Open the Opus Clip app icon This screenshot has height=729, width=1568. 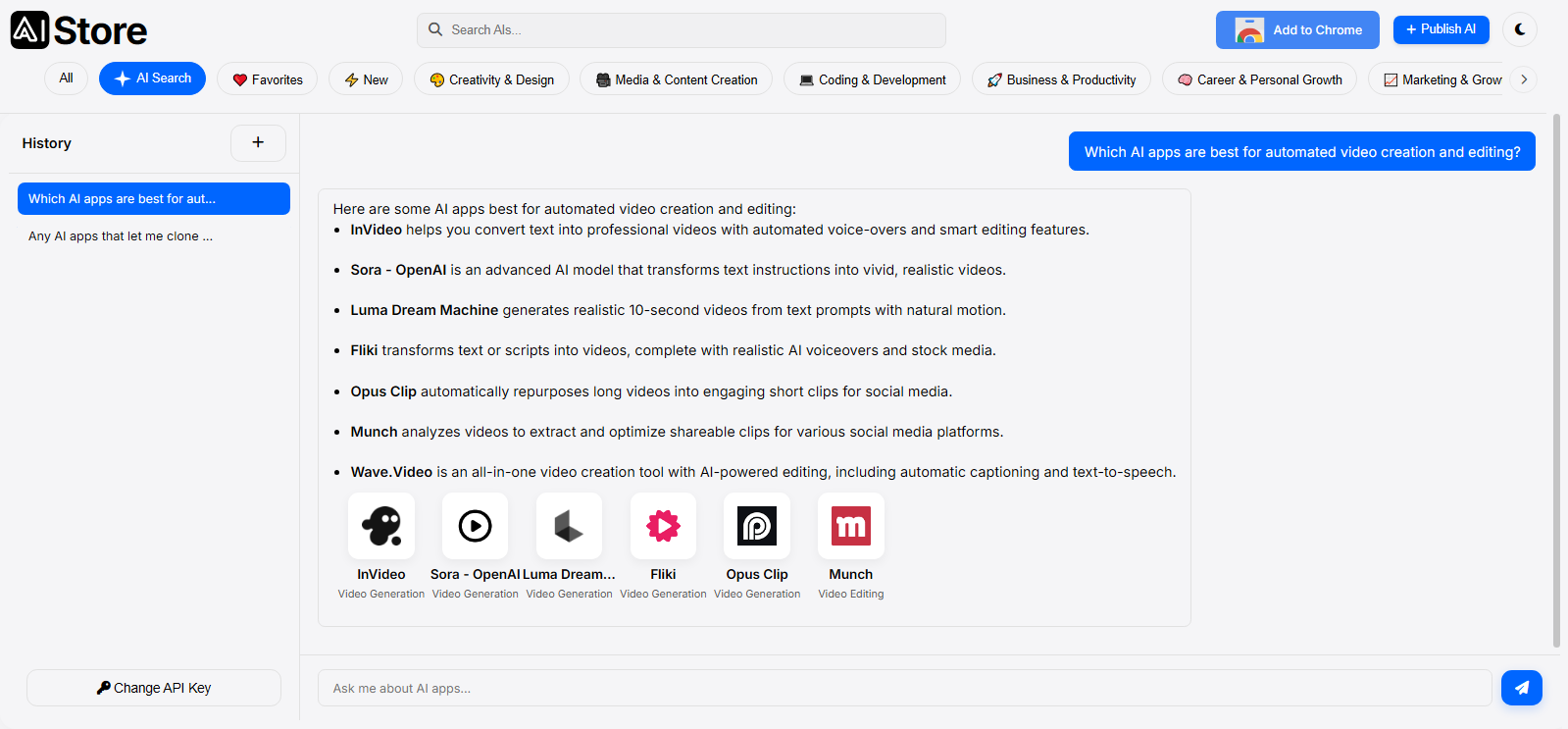point(757,526)
